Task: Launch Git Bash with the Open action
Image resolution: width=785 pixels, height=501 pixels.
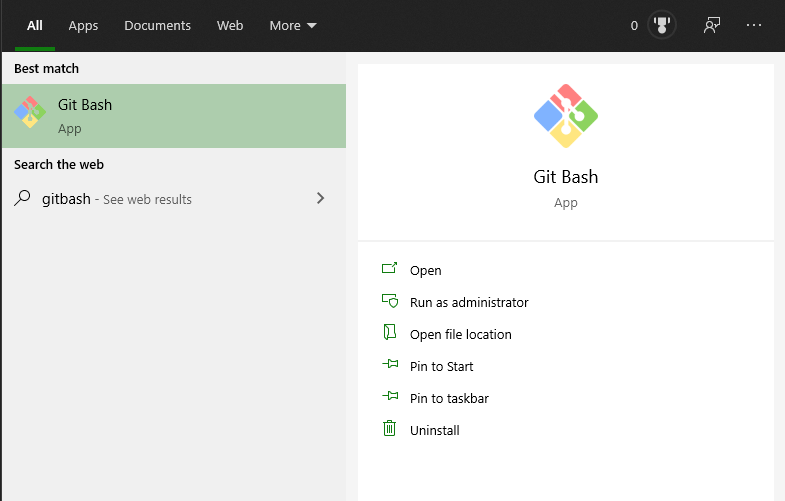Action: click(425, 270)
